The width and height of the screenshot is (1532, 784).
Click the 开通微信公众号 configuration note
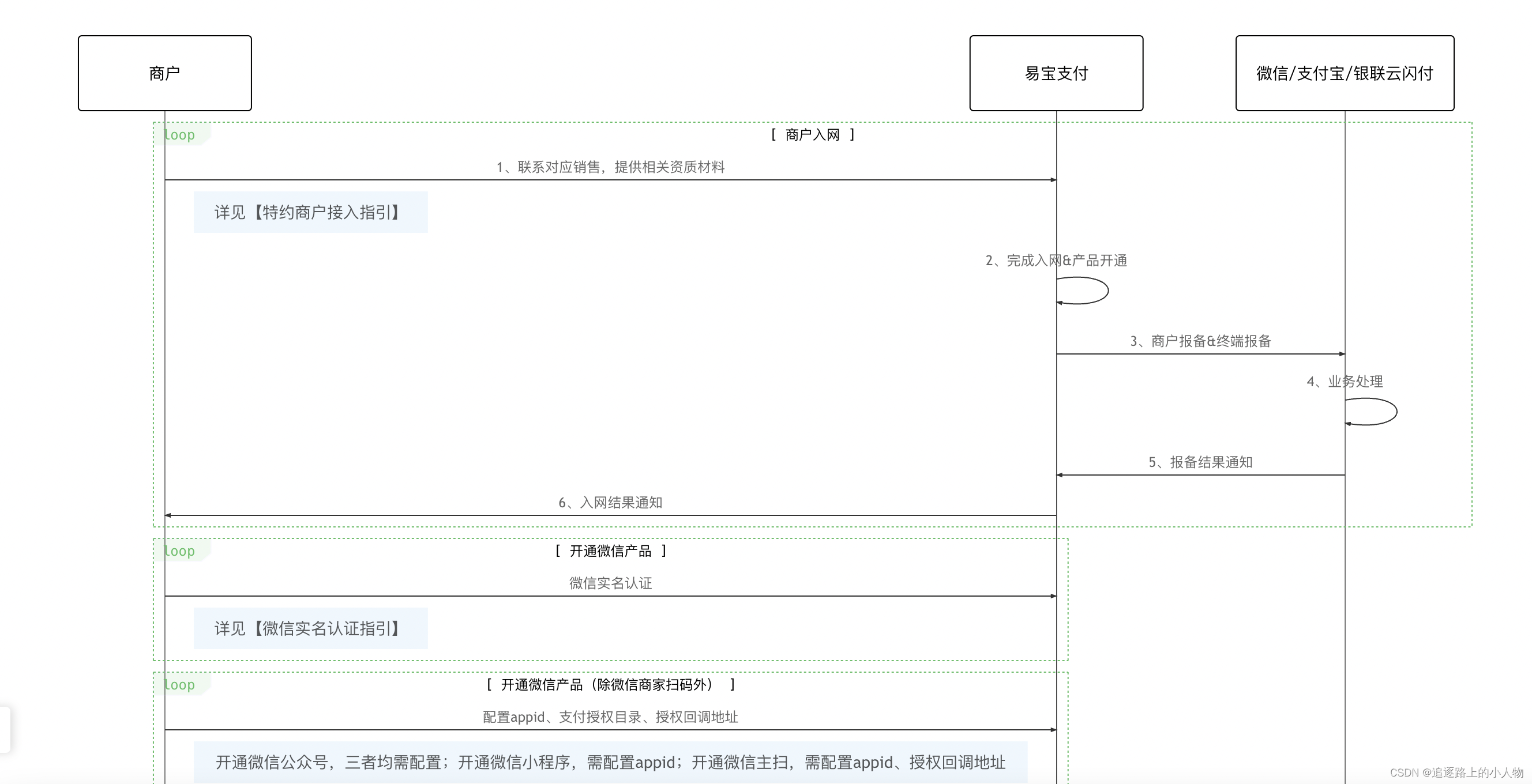pos(610,762)
